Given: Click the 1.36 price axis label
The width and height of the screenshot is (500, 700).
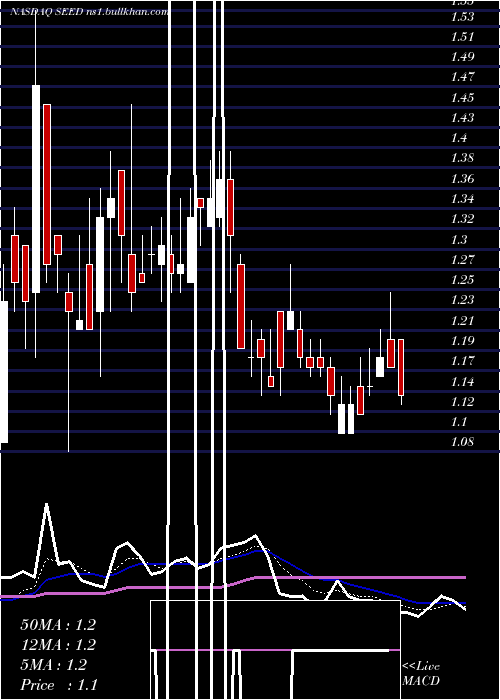Looking at the screenshot, I should pos(462,179).
